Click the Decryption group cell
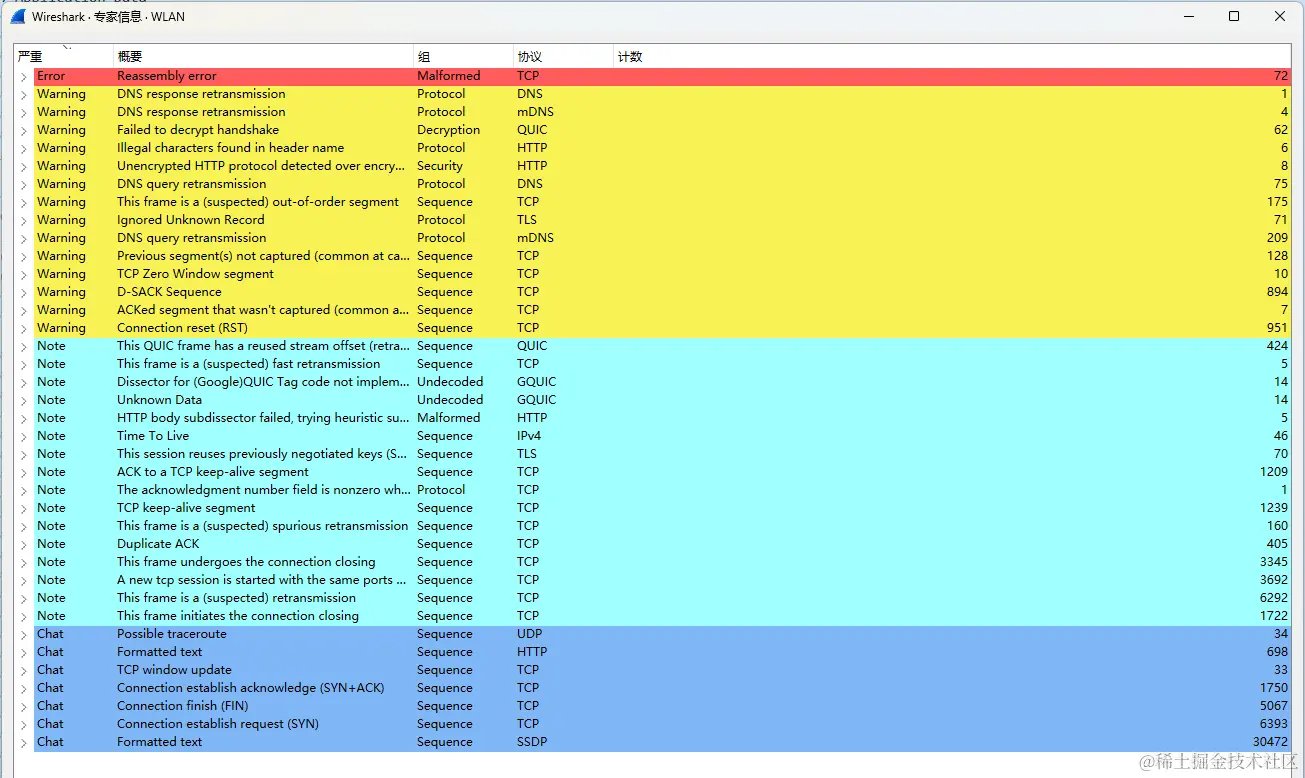 (449, 130)
